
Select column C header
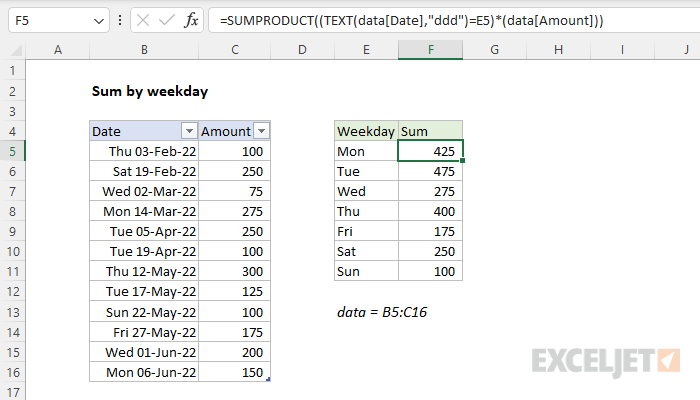point(235,50)
